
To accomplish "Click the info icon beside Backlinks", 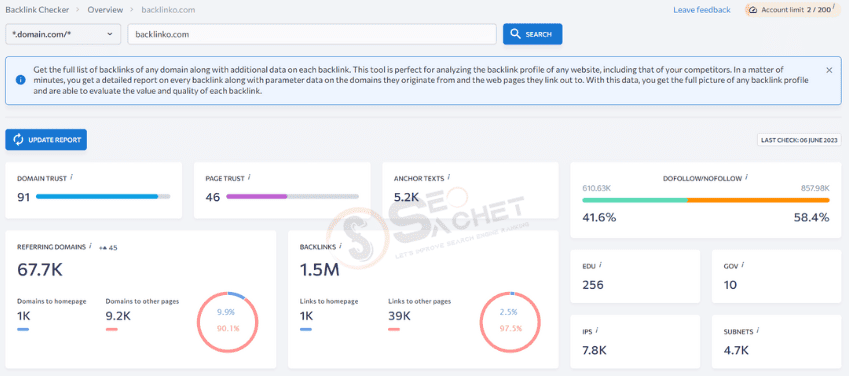I will click(340, 245).
